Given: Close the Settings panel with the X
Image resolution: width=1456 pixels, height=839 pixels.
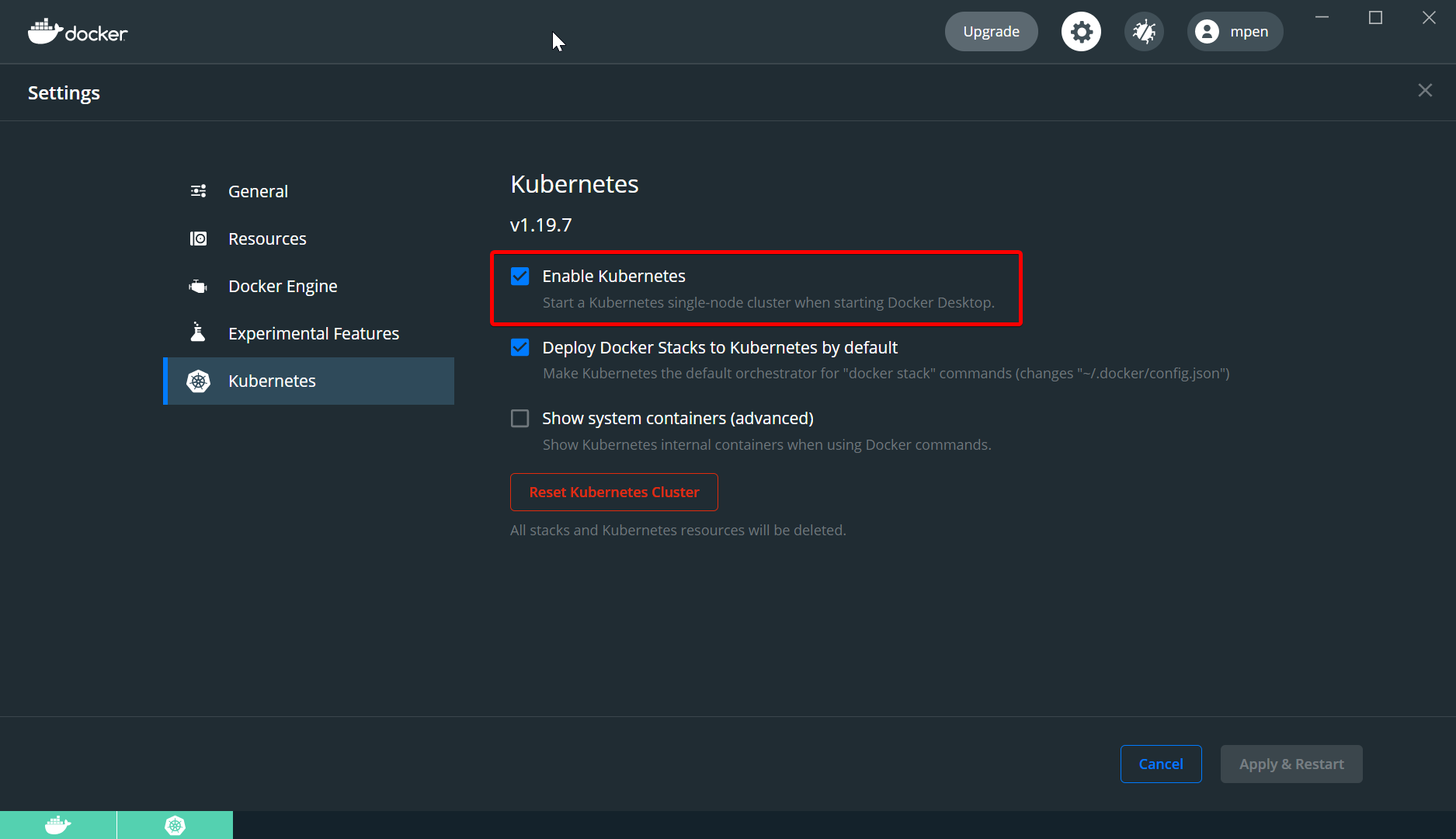Looking at the screenshot, I should (1425, 90).
